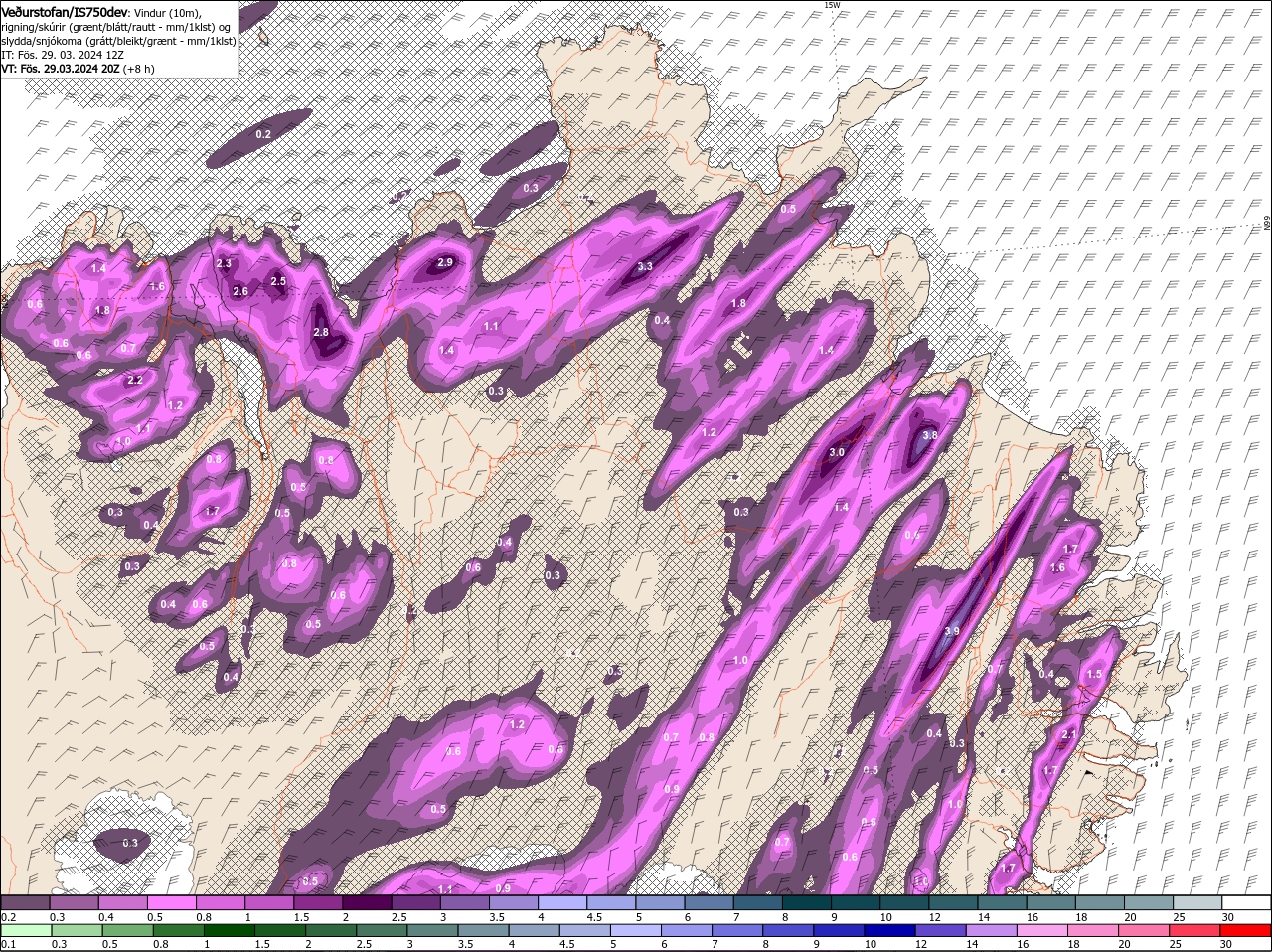Select the 2.8 precipitation value on the map

(321, 332)
